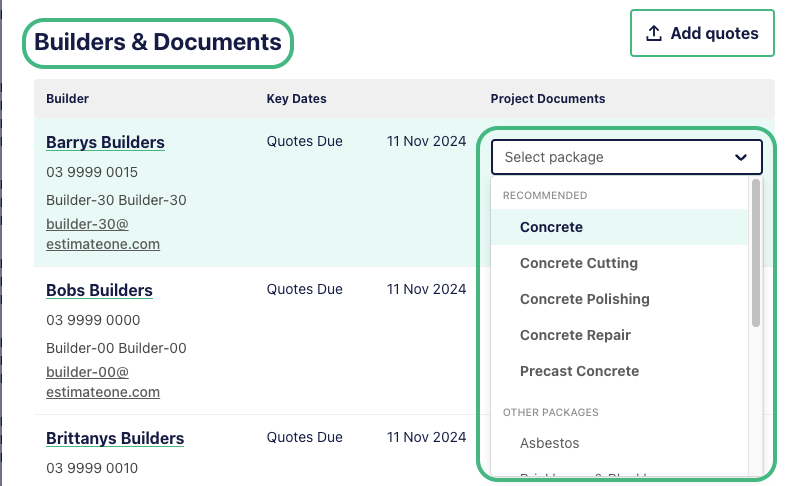Pick the Concrete Polishing package
Image resolution: width=796 pixels, height=486 pixels.
click(584, 299)
